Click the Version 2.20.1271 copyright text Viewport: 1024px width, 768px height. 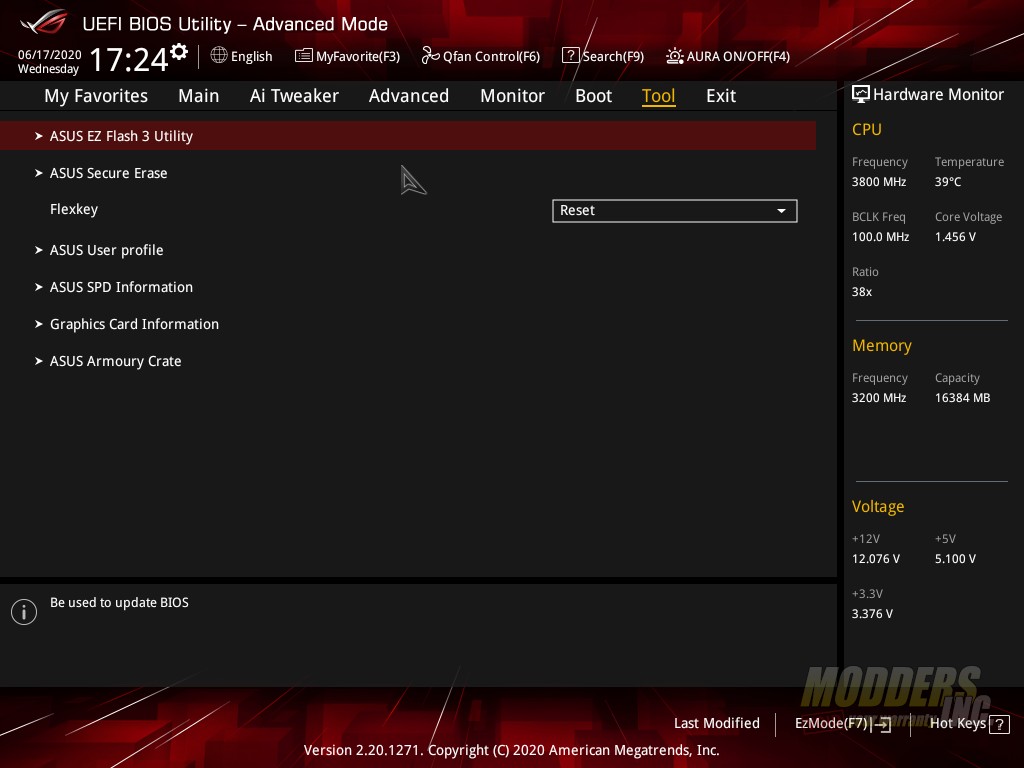tap(511, 750)
